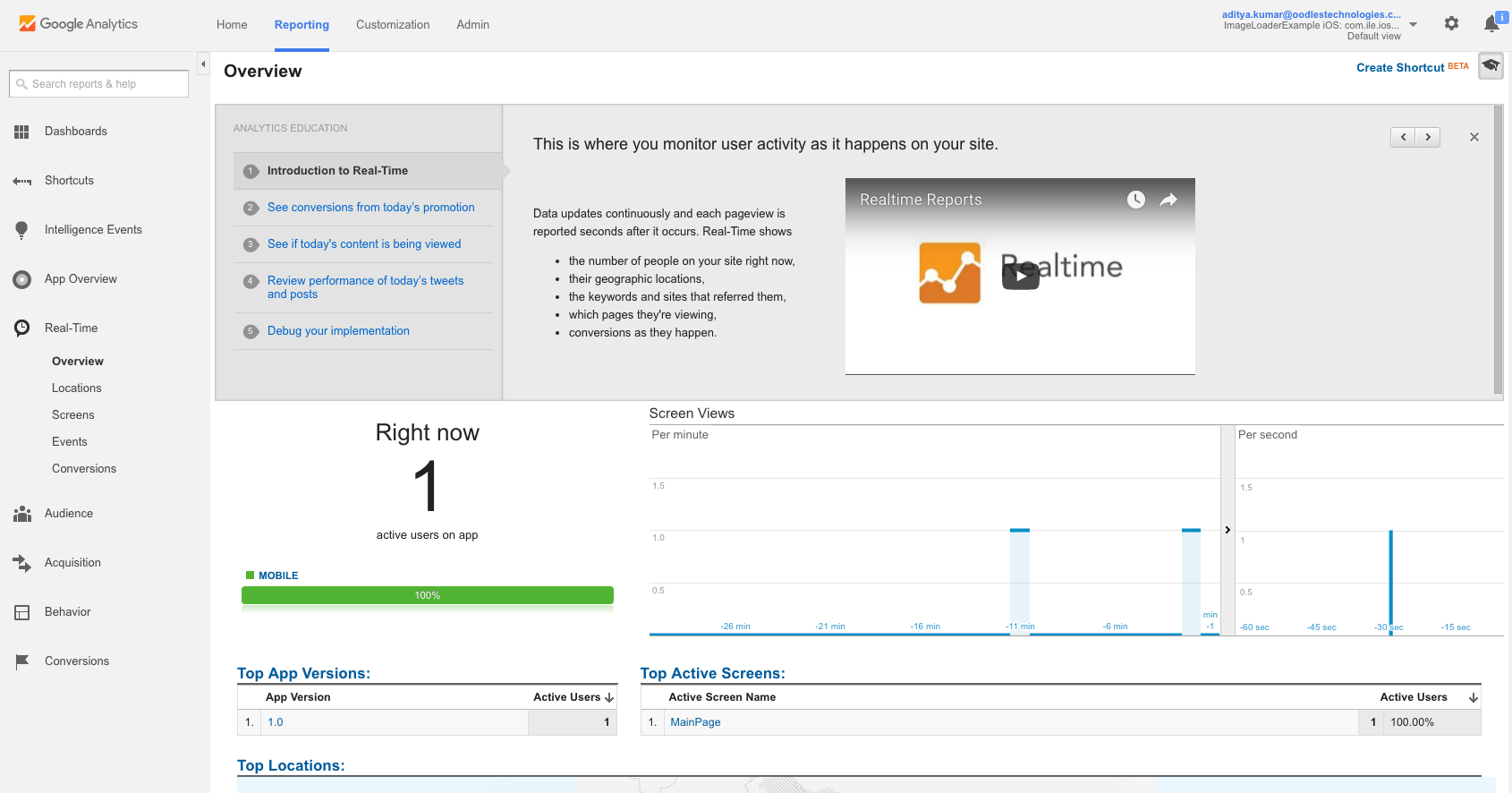Select Real-Time Overview report
Screen dimensions: 1512x793
pyautogui.click(x=78, y=362)
